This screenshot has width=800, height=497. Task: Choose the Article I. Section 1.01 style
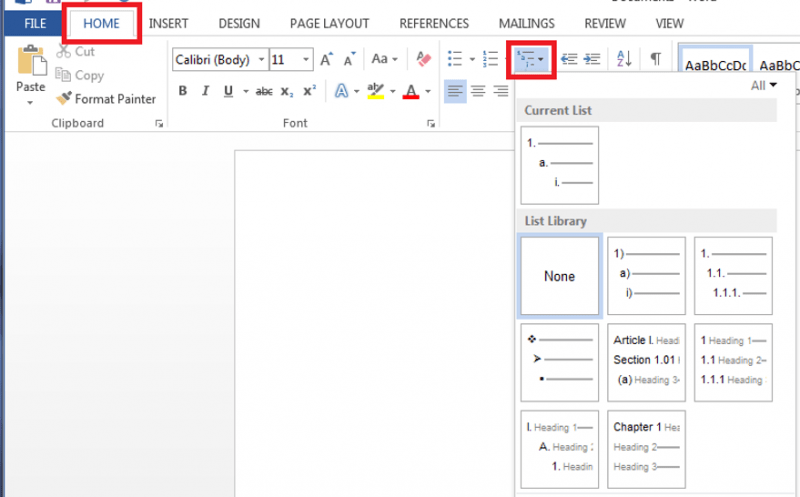(646, 363)
